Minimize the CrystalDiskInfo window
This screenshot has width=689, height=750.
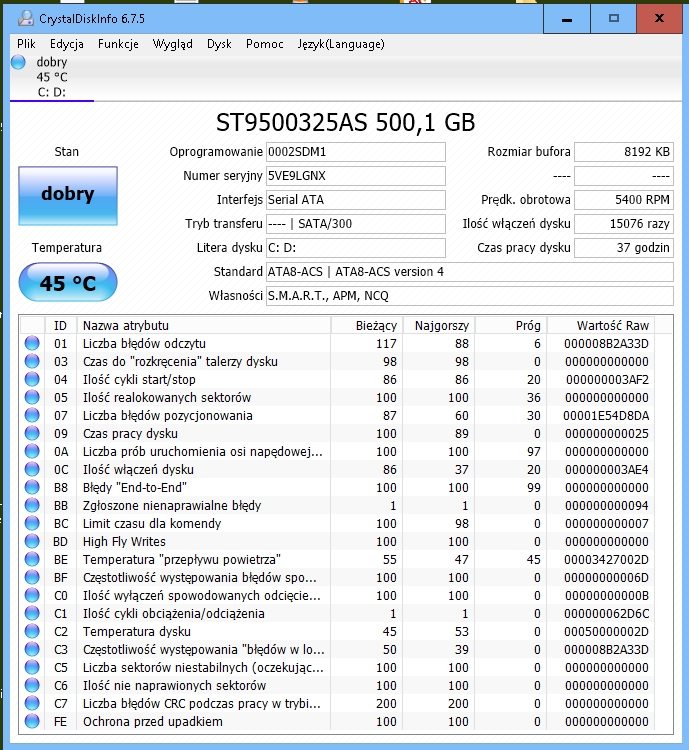pyautogui.click(x=567, y=19)
